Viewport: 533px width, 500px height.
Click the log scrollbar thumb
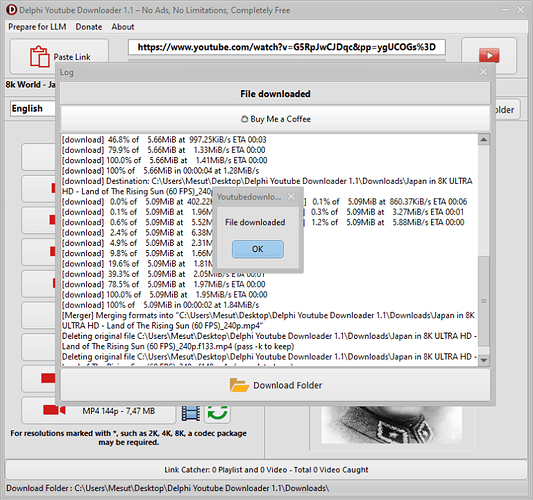483,301
